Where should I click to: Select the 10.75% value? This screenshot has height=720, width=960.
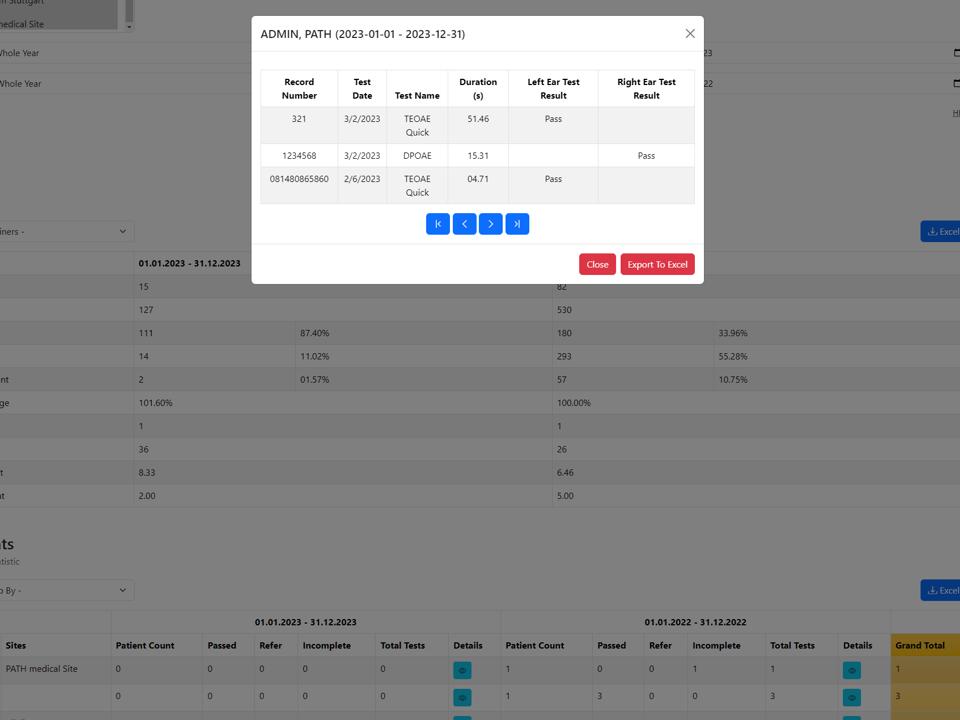point(733,380)
